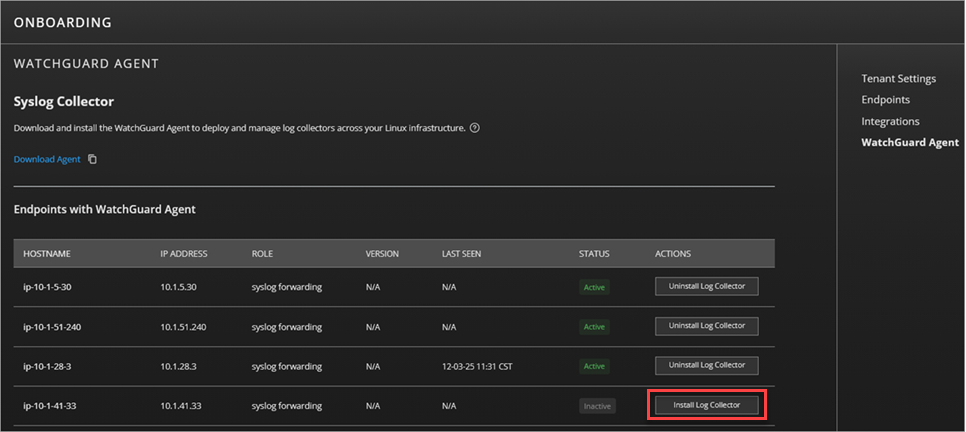Select hostname ip-10-1-5-30
This screenshot has height=432, width=966.
tap(47, 287)
